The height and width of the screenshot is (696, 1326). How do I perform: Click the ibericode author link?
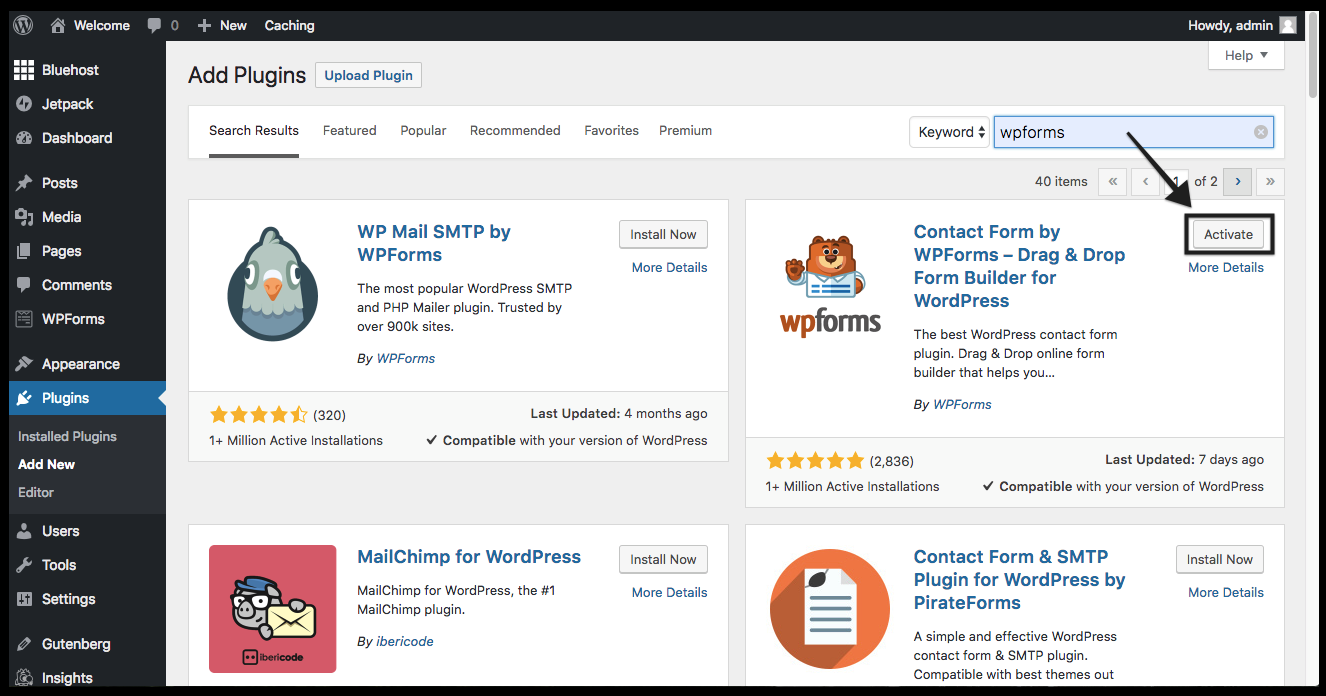click(405, 641)
